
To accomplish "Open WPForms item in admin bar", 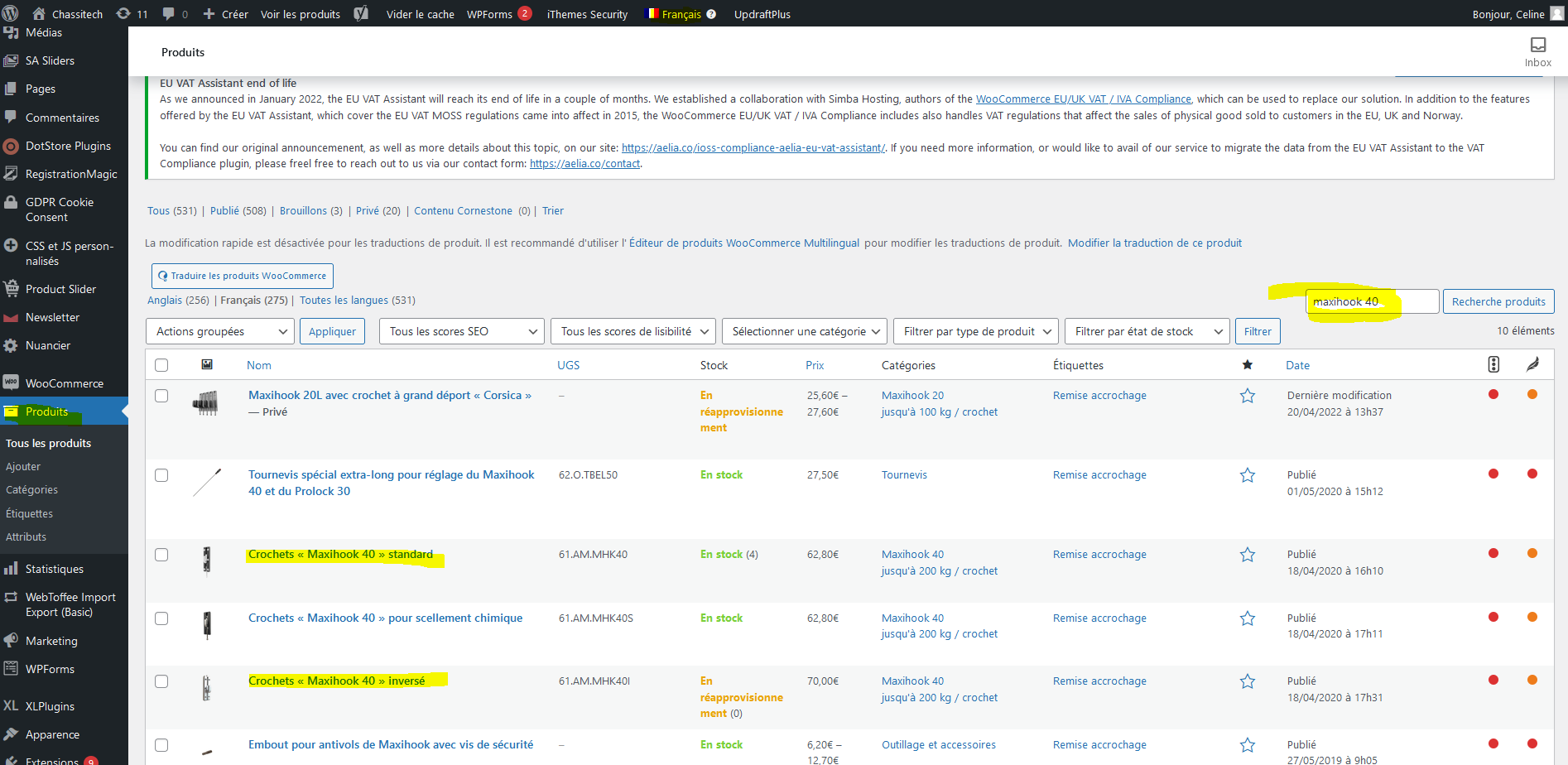I will coord(498,14).
